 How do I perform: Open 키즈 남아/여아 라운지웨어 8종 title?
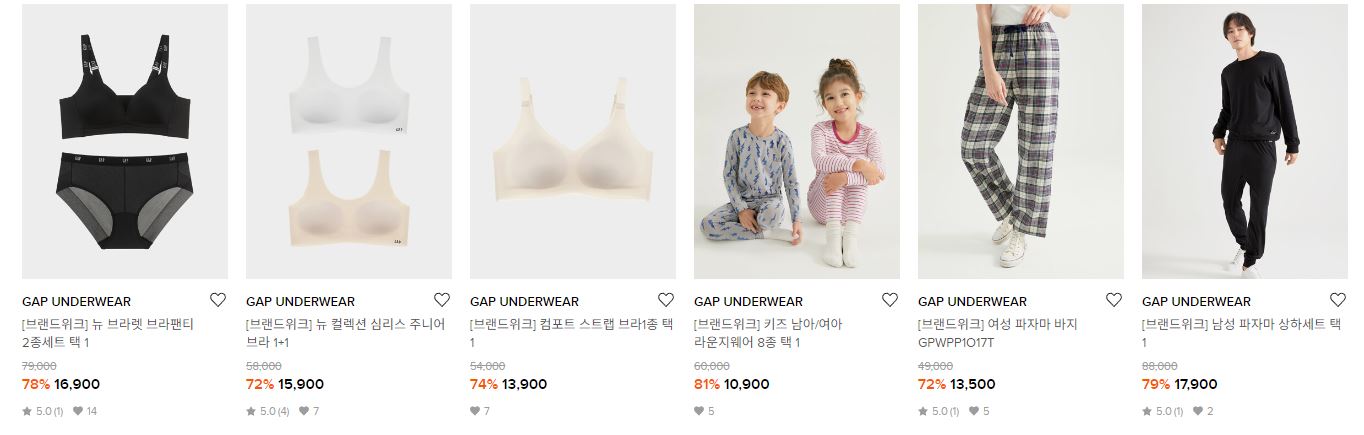[768, 334]
